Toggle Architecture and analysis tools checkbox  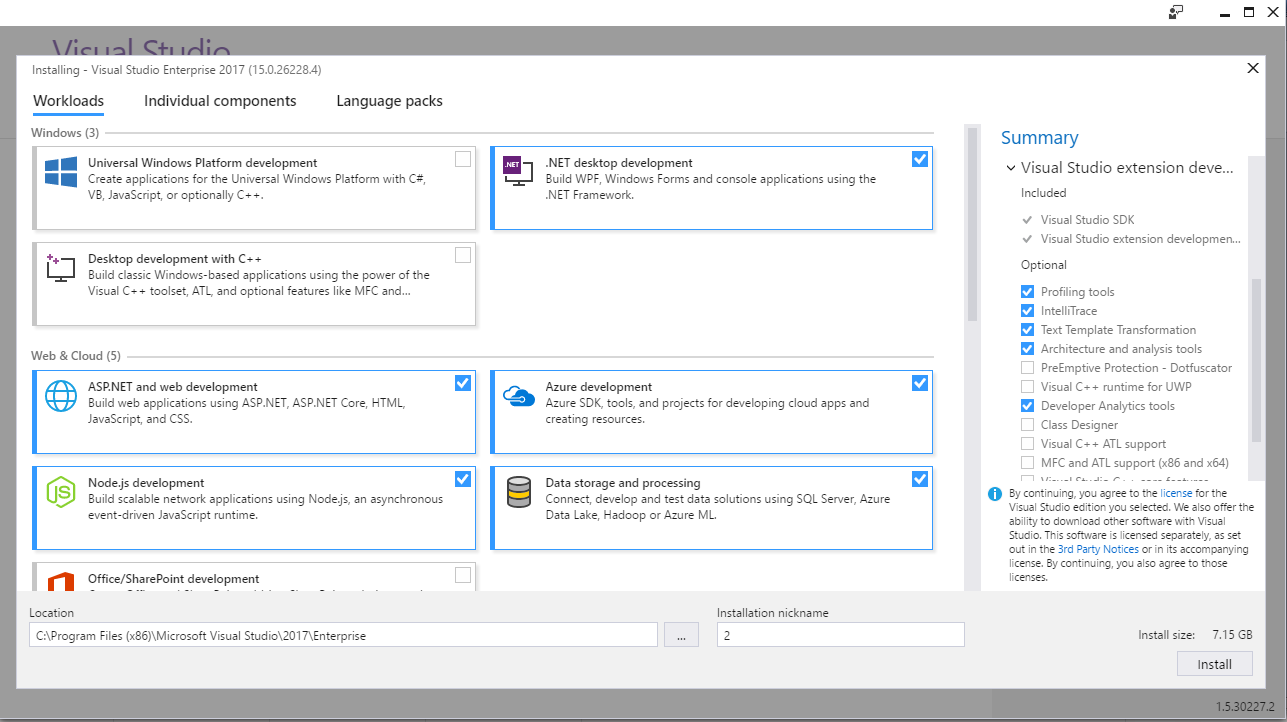tap(1027, 349)
